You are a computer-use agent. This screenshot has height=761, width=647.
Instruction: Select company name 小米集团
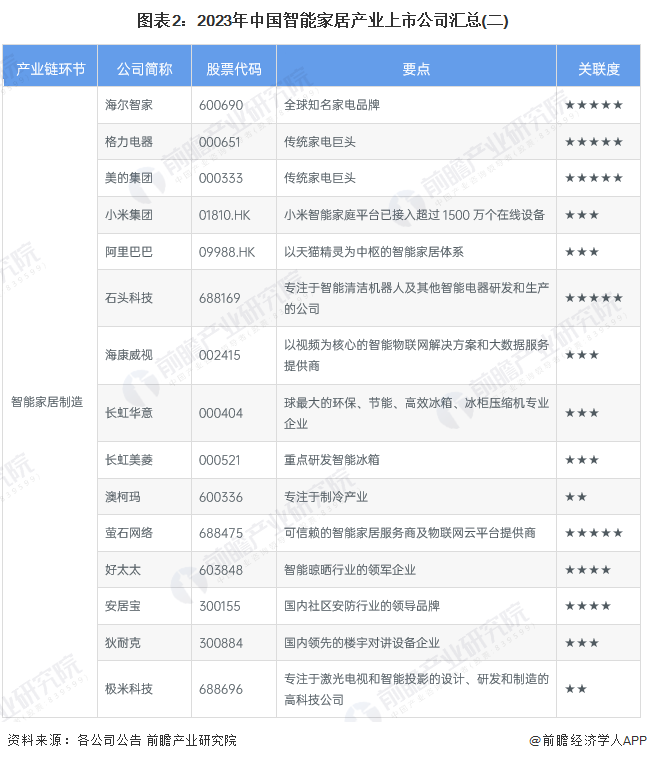pos(129,215)
